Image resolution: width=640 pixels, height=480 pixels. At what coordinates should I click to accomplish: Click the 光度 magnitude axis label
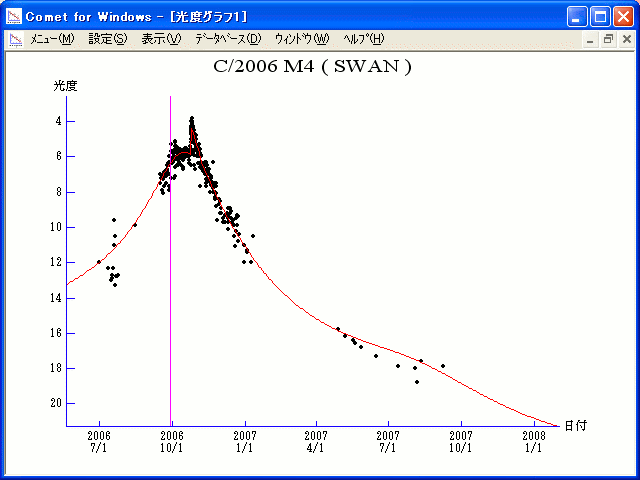tap(66, 86)
